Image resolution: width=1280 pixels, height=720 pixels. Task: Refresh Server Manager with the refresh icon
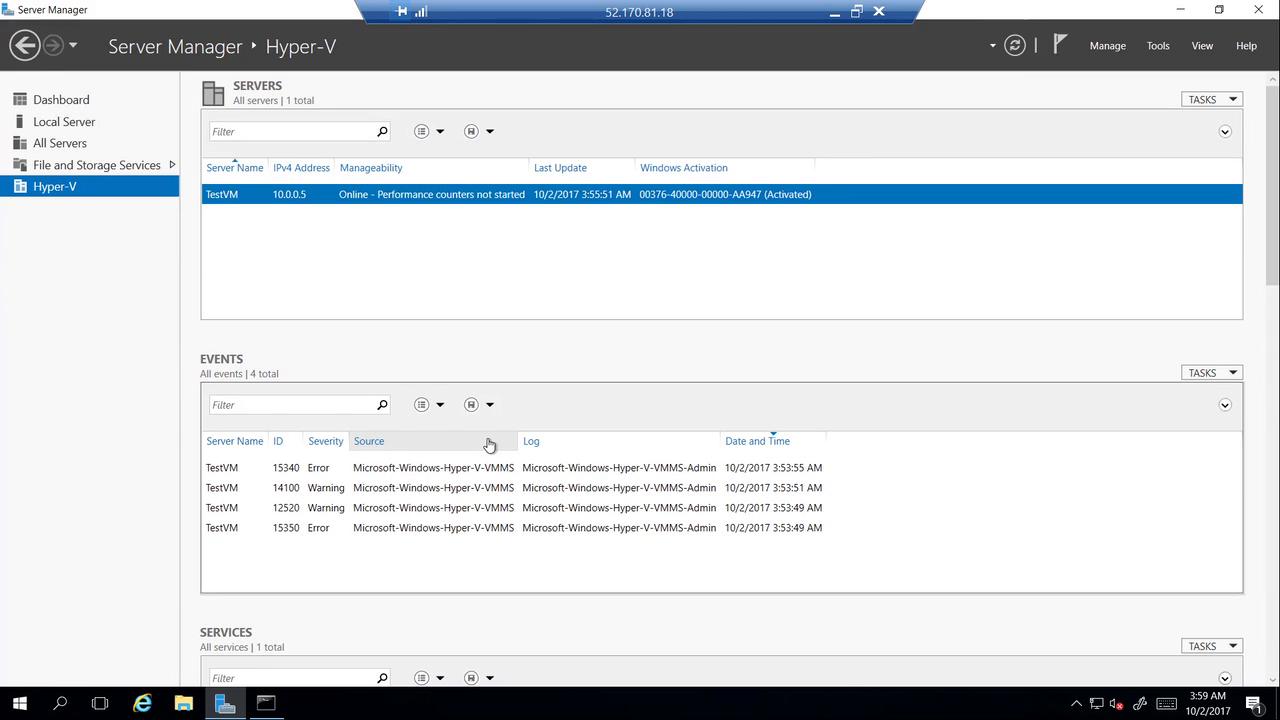click(1015, 45)
